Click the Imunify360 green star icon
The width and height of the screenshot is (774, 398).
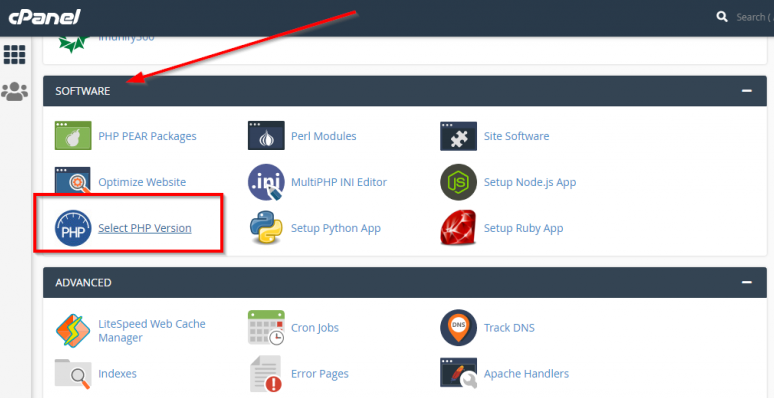pyautogui.click(x=73, y=43)
